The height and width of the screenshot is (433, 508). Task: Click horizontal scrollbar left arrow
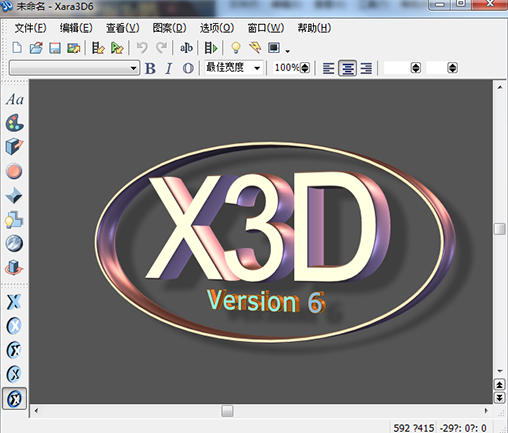point(36,411)
